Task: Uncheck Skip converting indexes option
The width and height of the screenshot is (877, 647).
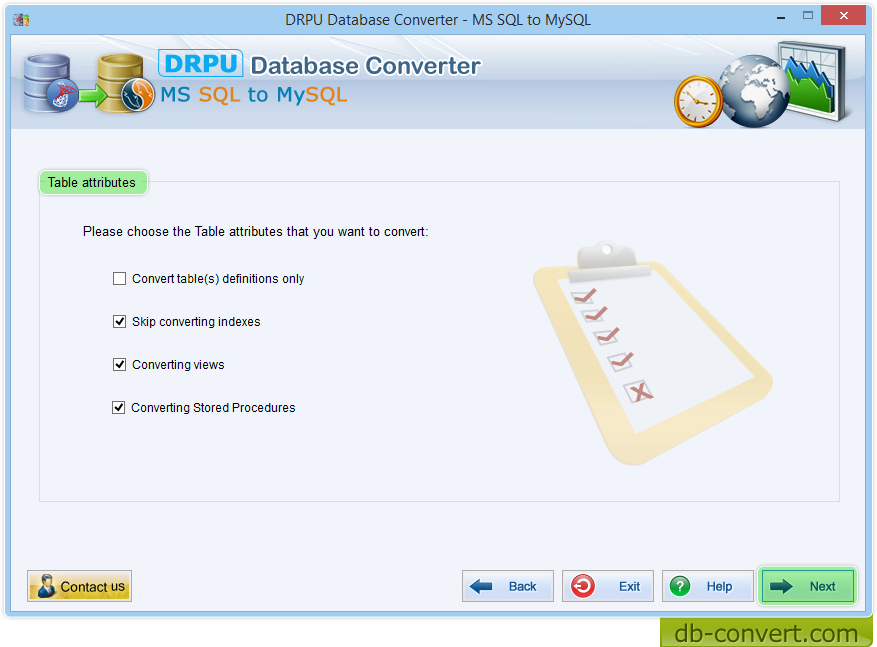Action: coord(119,322)
